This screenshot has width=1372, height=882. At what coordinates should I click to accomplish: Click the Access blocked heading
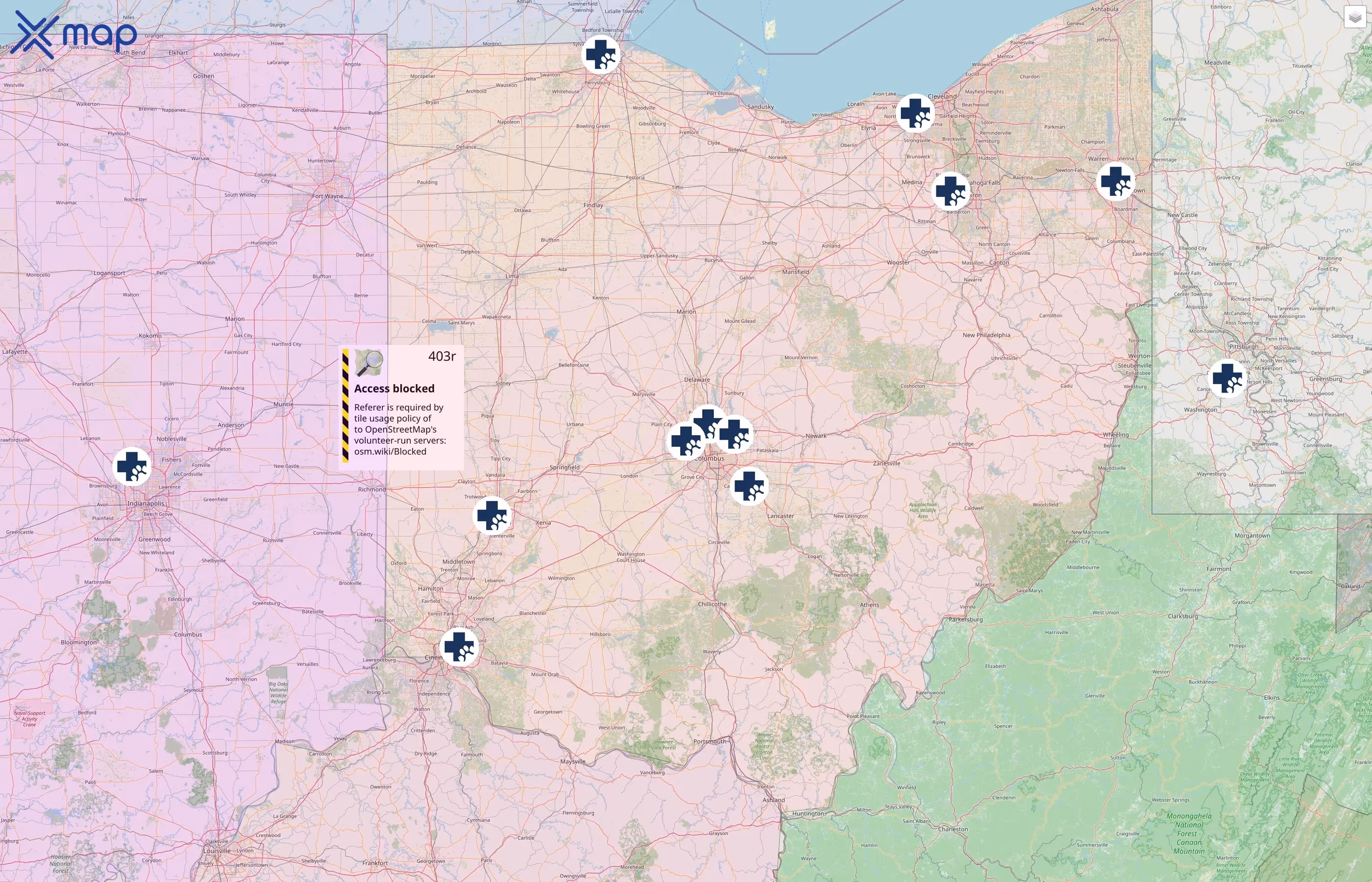[x=394, y=388]
